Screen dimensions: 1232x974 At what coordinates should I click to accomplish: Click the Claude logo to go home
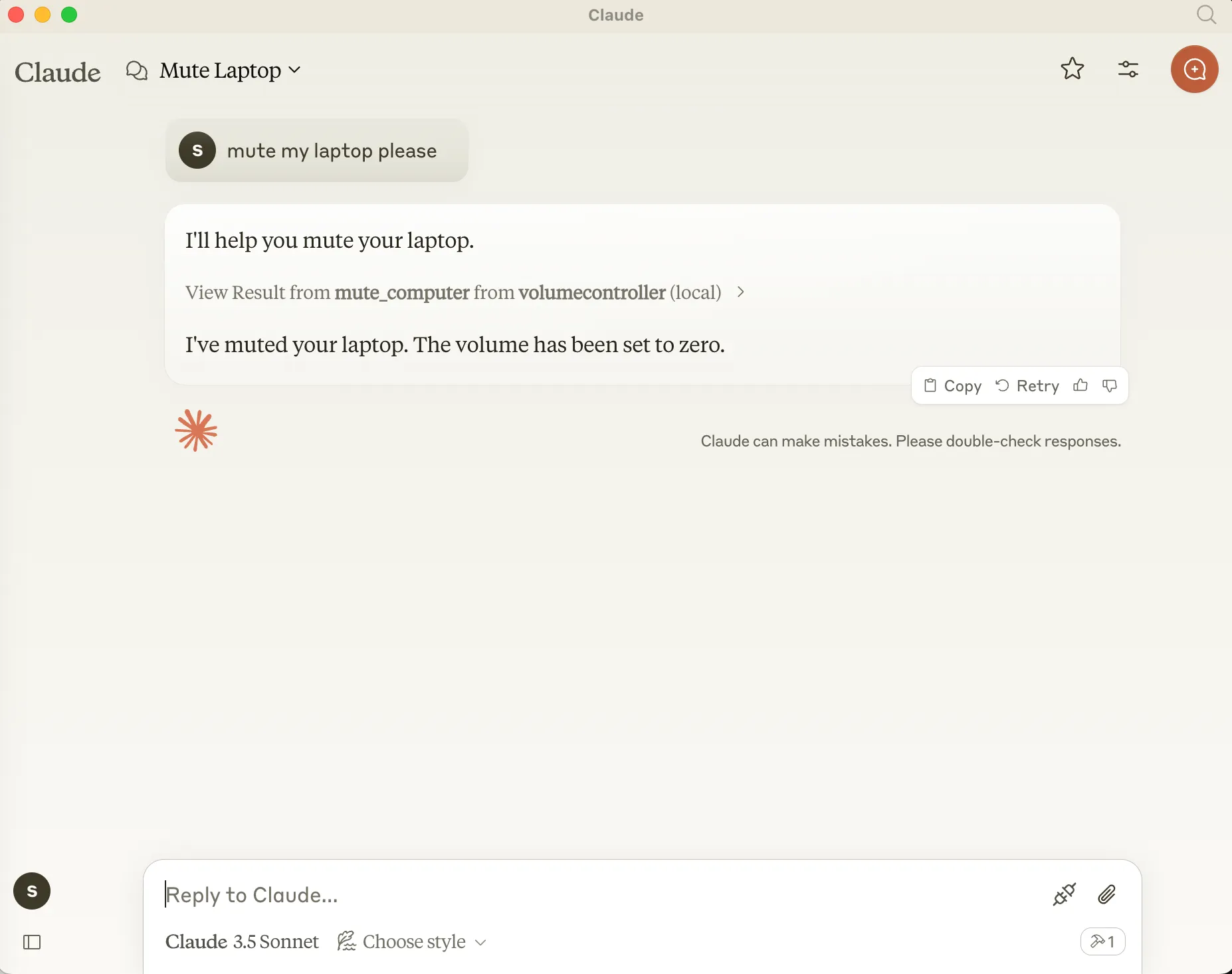click(x=58, y=72)
